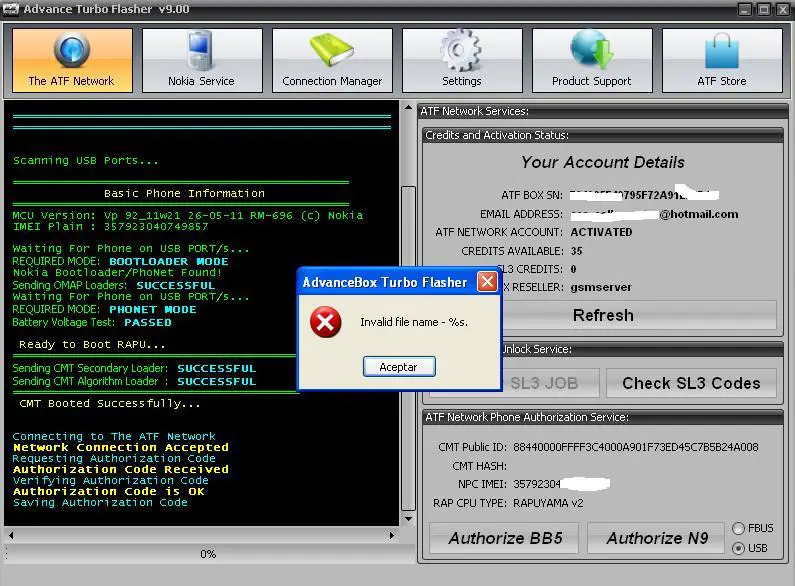Select ATF Store tab label
Viewport: 795px width, 586px height.
tap(721, 81)
